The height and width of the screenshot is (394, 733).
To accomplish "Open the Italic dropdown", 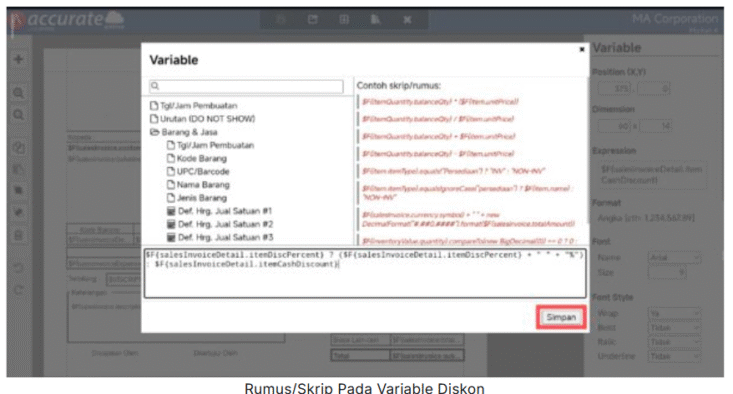I will [674, 342].
